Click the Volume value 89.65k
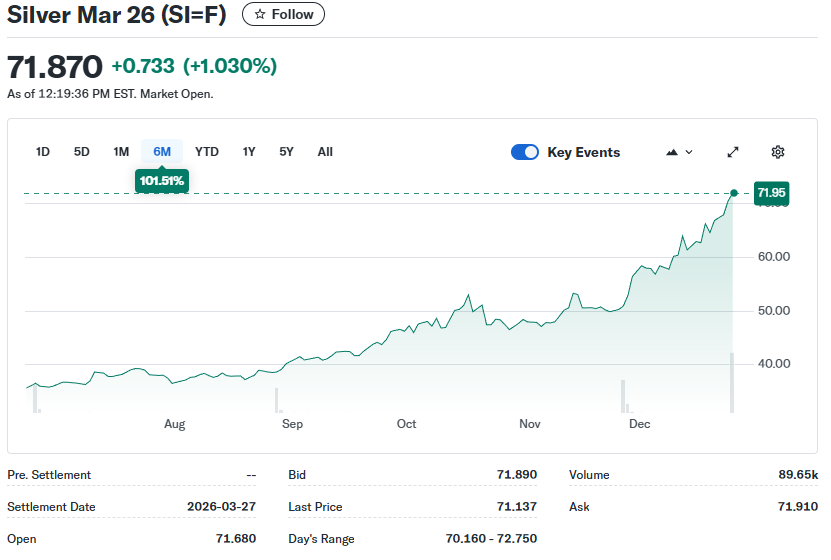This screenshot has height=560, width=831. coord(798,474)
